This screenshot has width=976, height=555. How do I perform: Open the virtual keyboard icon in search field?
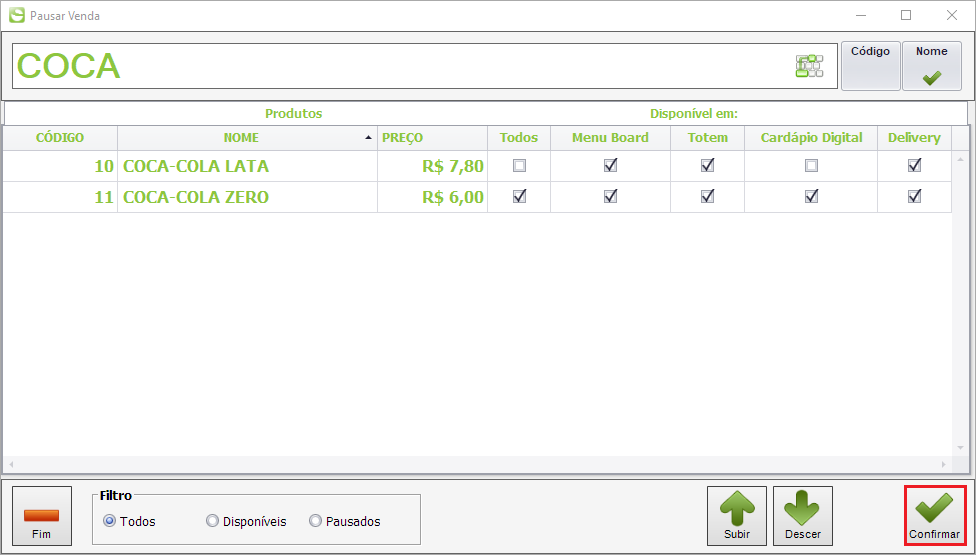(x=809, y=66)
